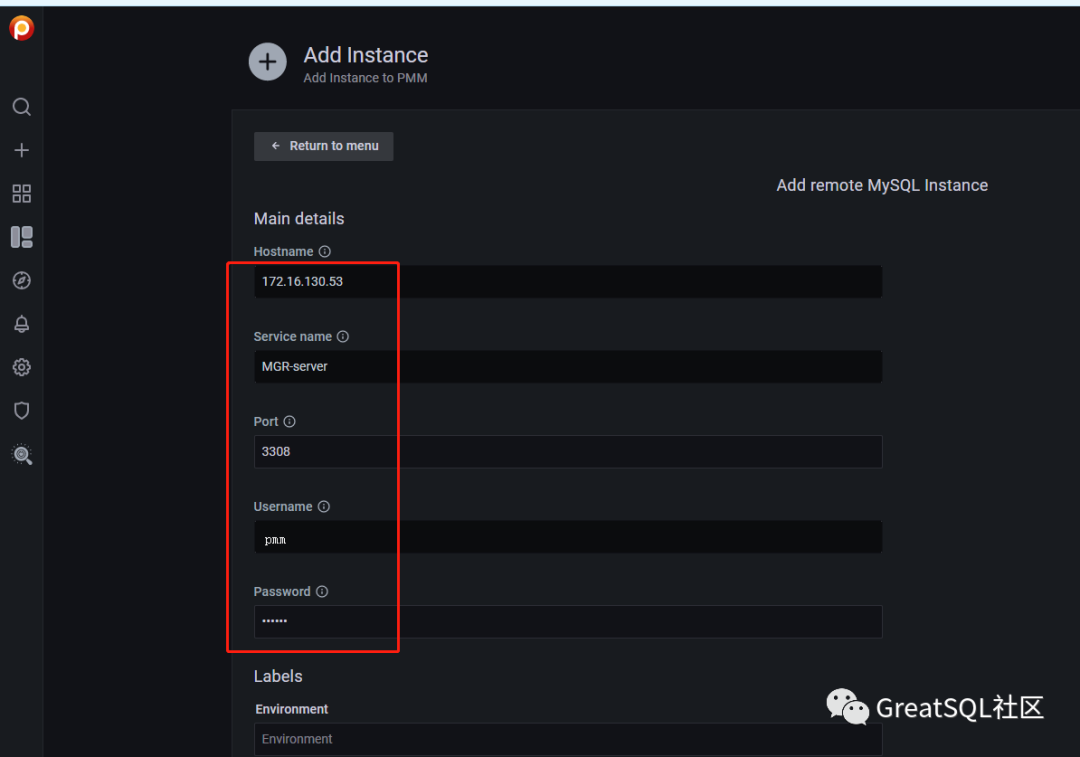The width and height of the screenshot is (1080, 757).
Task: Focus the Port field showing 3308
Action: [x=568, y=452]
